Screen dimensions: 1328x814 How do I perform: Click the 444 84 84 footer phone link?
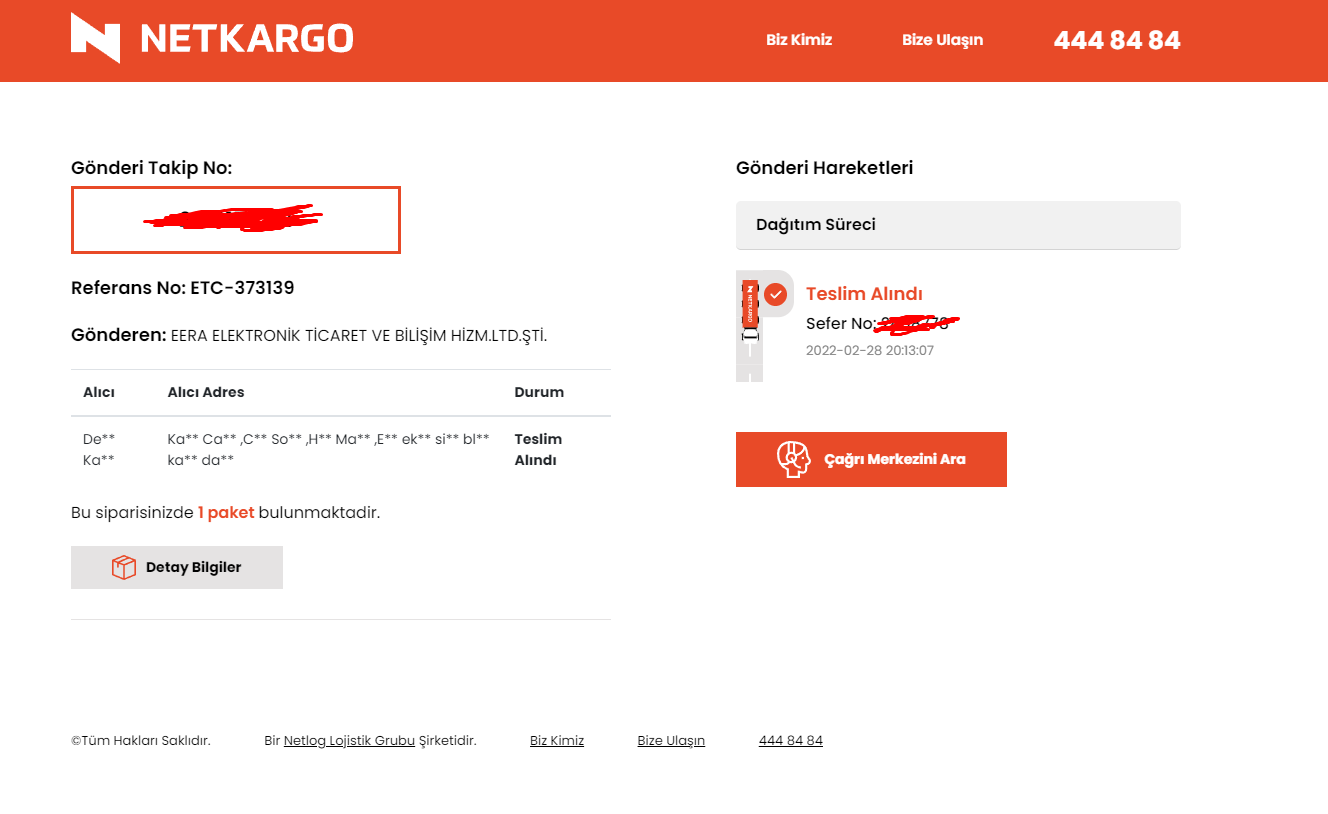[791, 741]
